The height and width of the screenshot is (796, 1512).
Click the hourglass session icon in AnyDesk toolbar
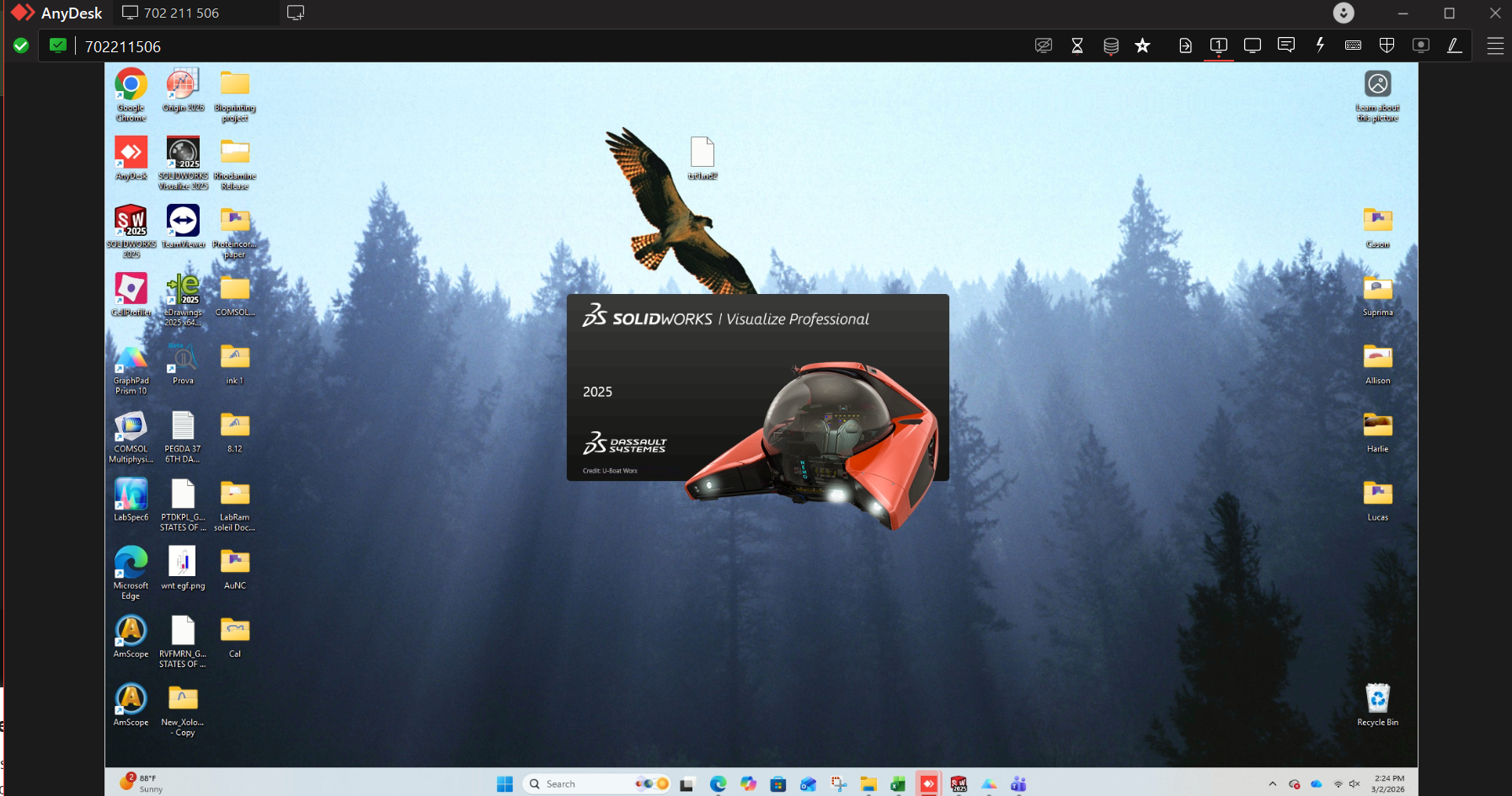pyautogui.click(x=1077, y=45)
